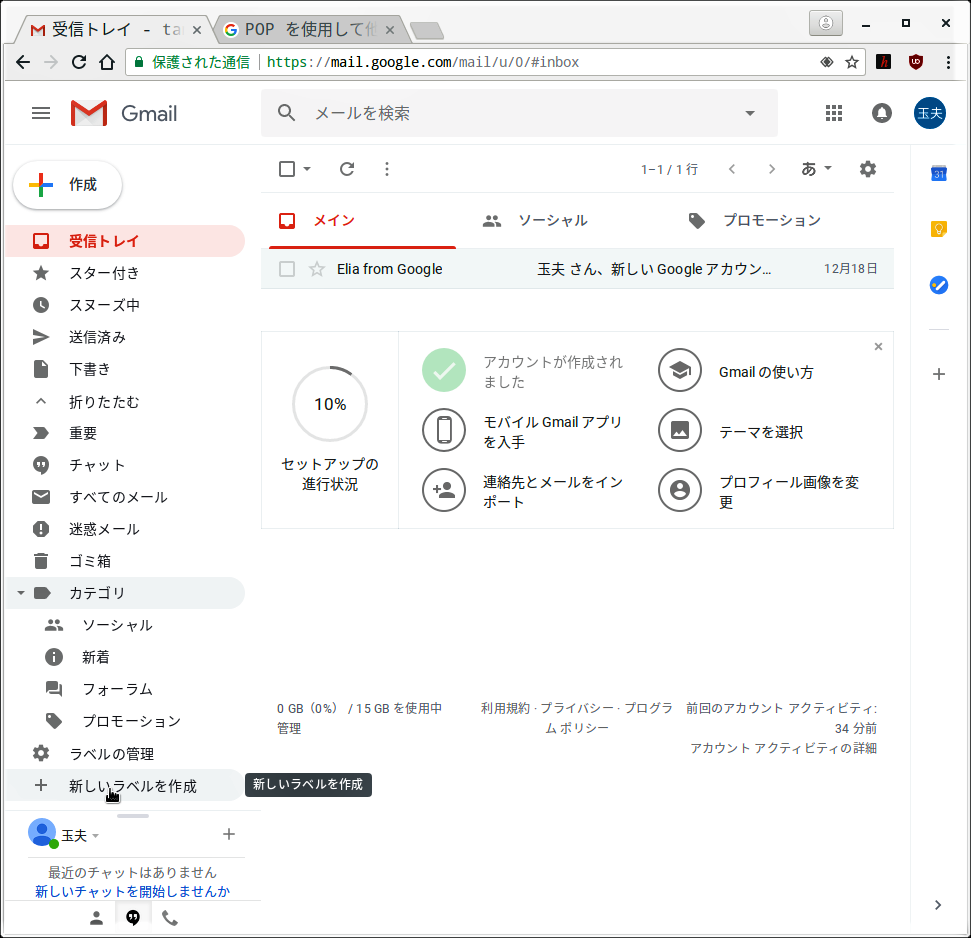
Task: Open the フォーラム category
Action: pos(125,689)
